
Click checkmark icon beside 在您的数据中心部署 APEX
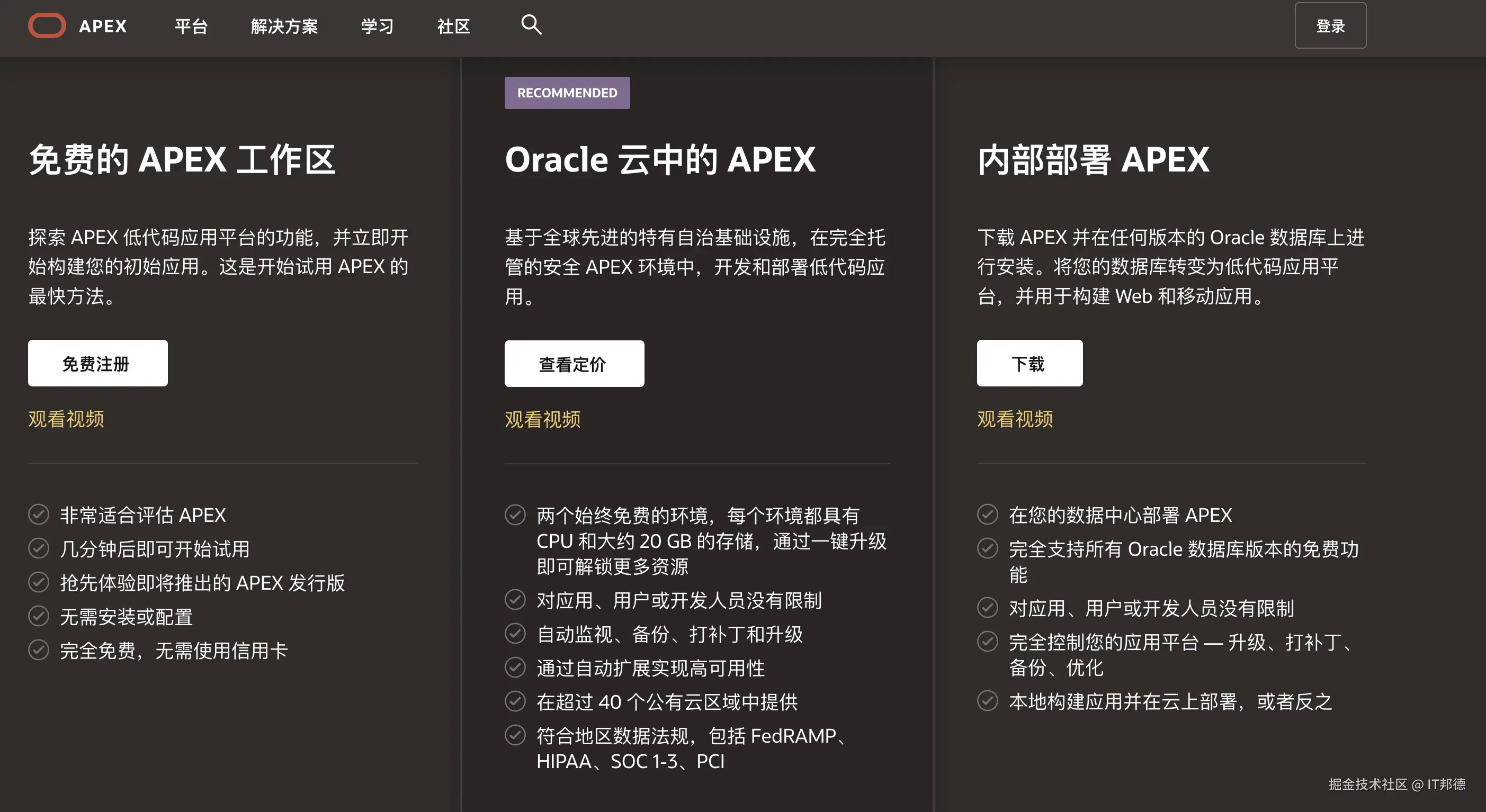coord(987,515)
